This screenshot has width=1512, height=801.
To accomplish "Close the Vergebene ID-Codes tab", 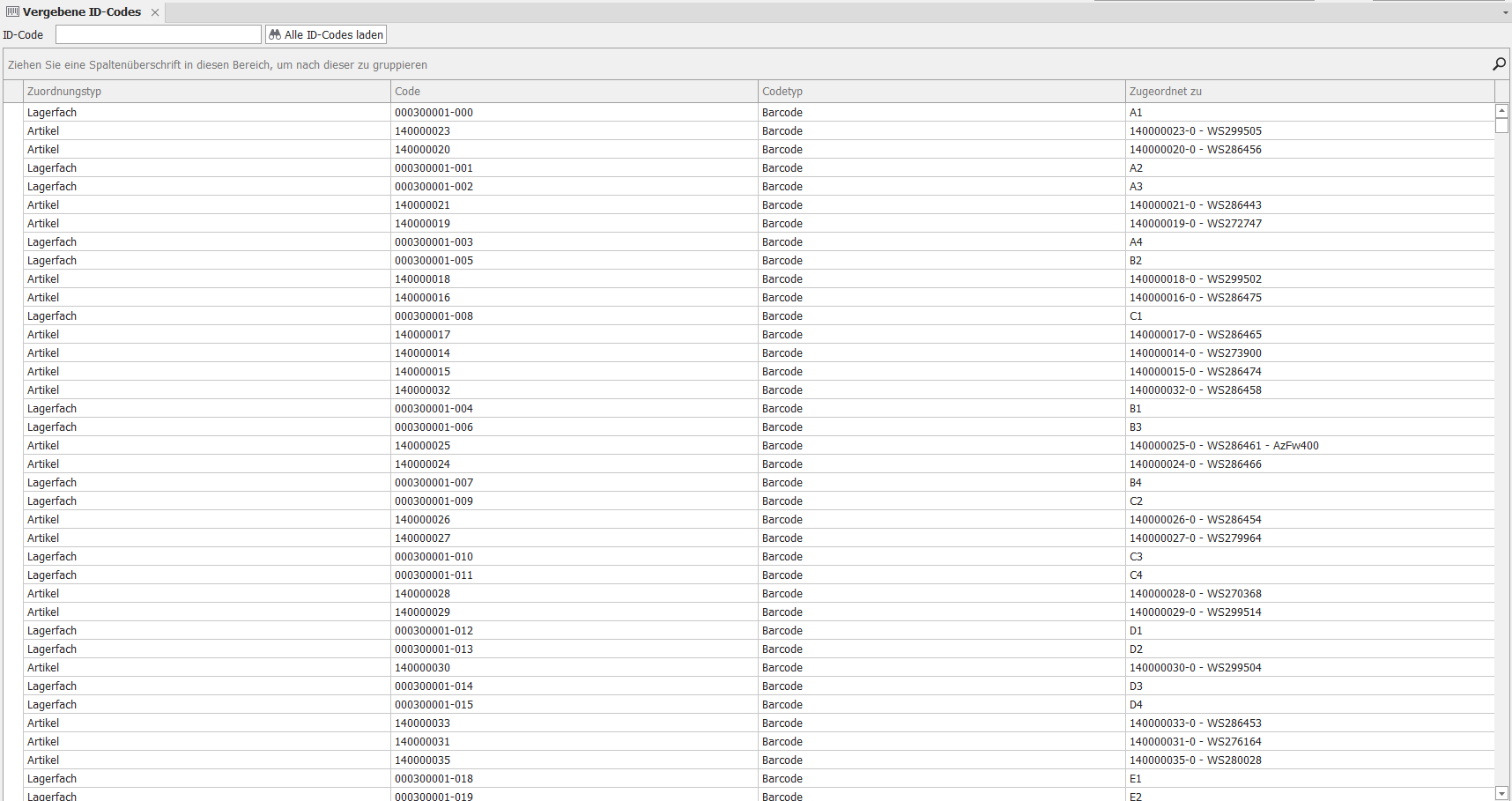I will pyautogui.click(x=155, y=12).
